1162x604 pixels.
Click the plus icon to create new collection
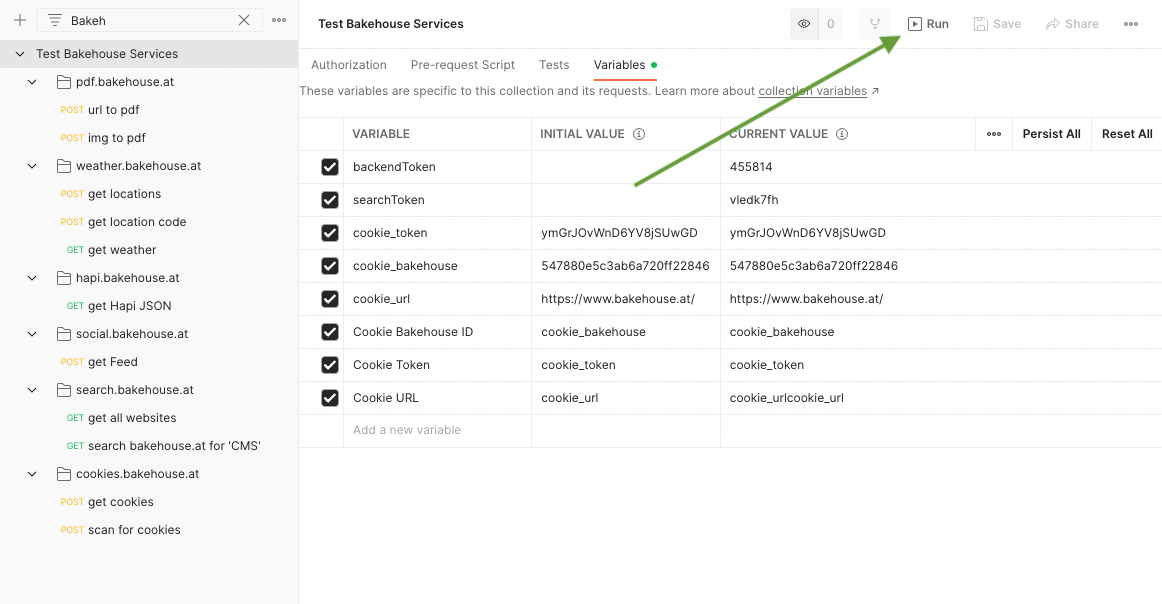click(19, 20)
